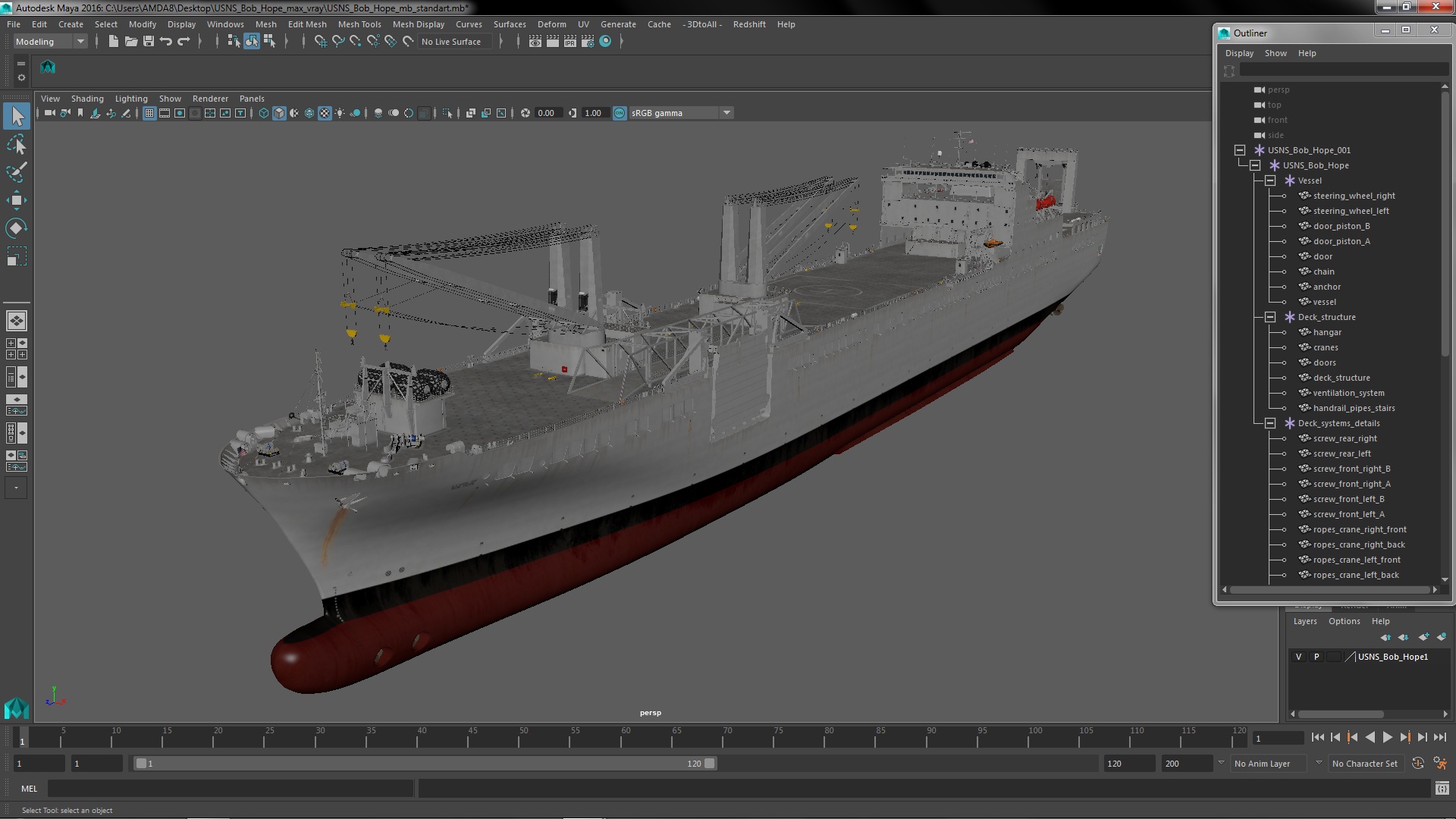This screenshot has width=1456, height=819.
Task: Collapse USNS_Bob_Hope_001 in Outliner
Action: point(1240,150)
